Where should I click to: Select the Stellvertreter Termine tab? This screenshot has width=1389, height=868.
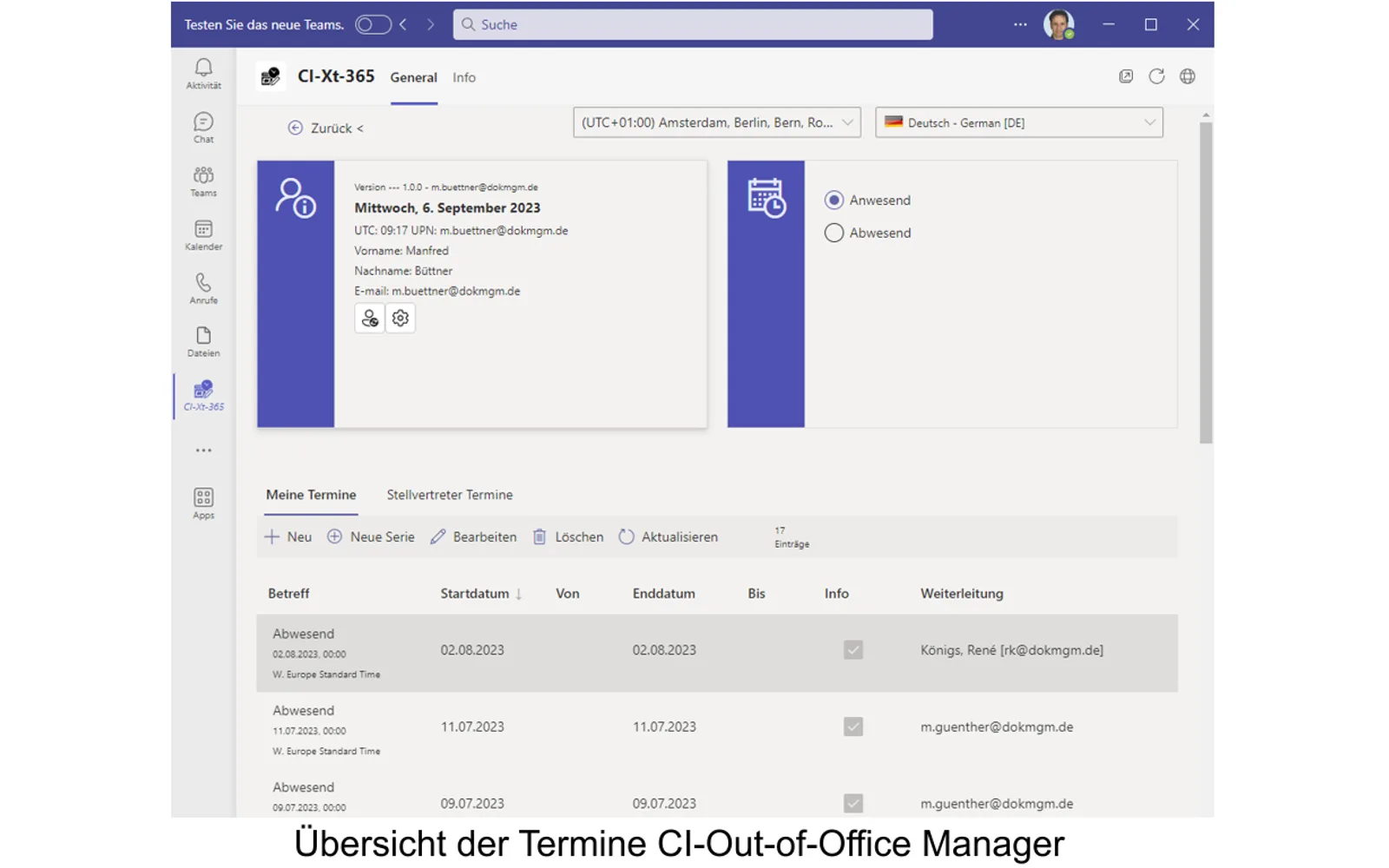coord(450,495)
